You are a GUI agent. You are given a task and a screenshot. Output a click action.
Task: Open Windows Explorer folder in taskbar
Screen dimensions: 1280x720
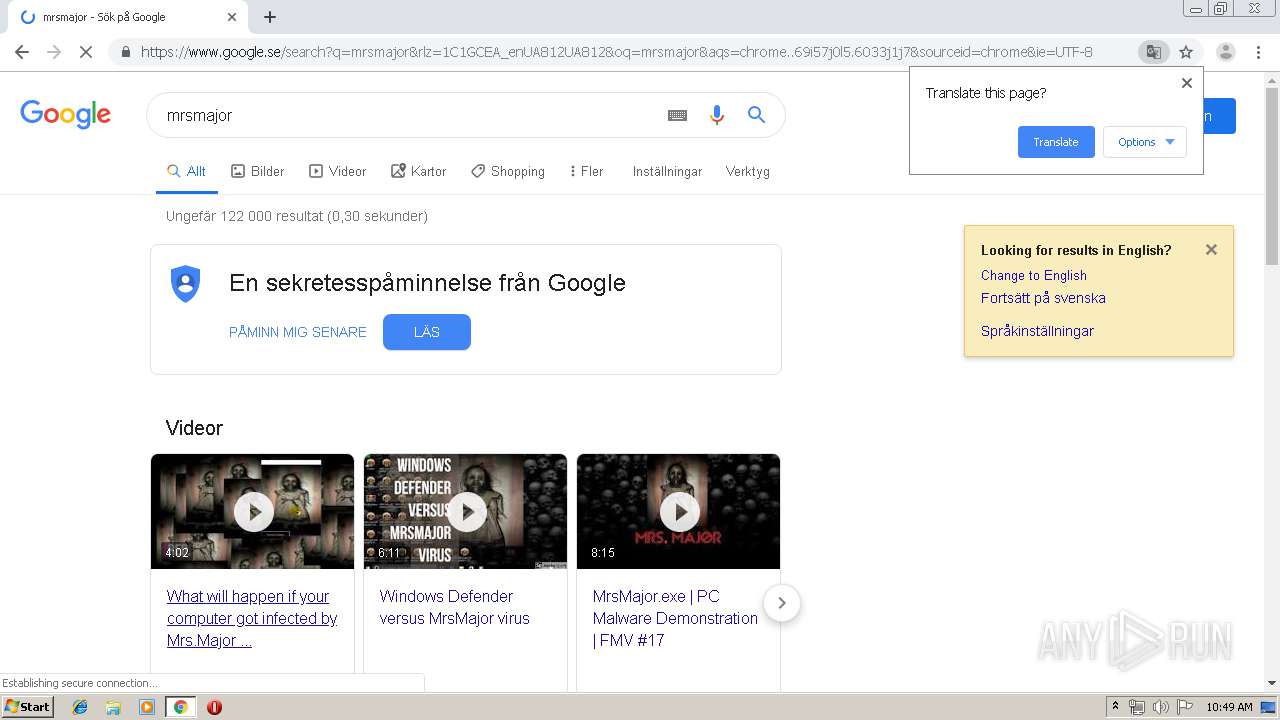pos(113,707)
